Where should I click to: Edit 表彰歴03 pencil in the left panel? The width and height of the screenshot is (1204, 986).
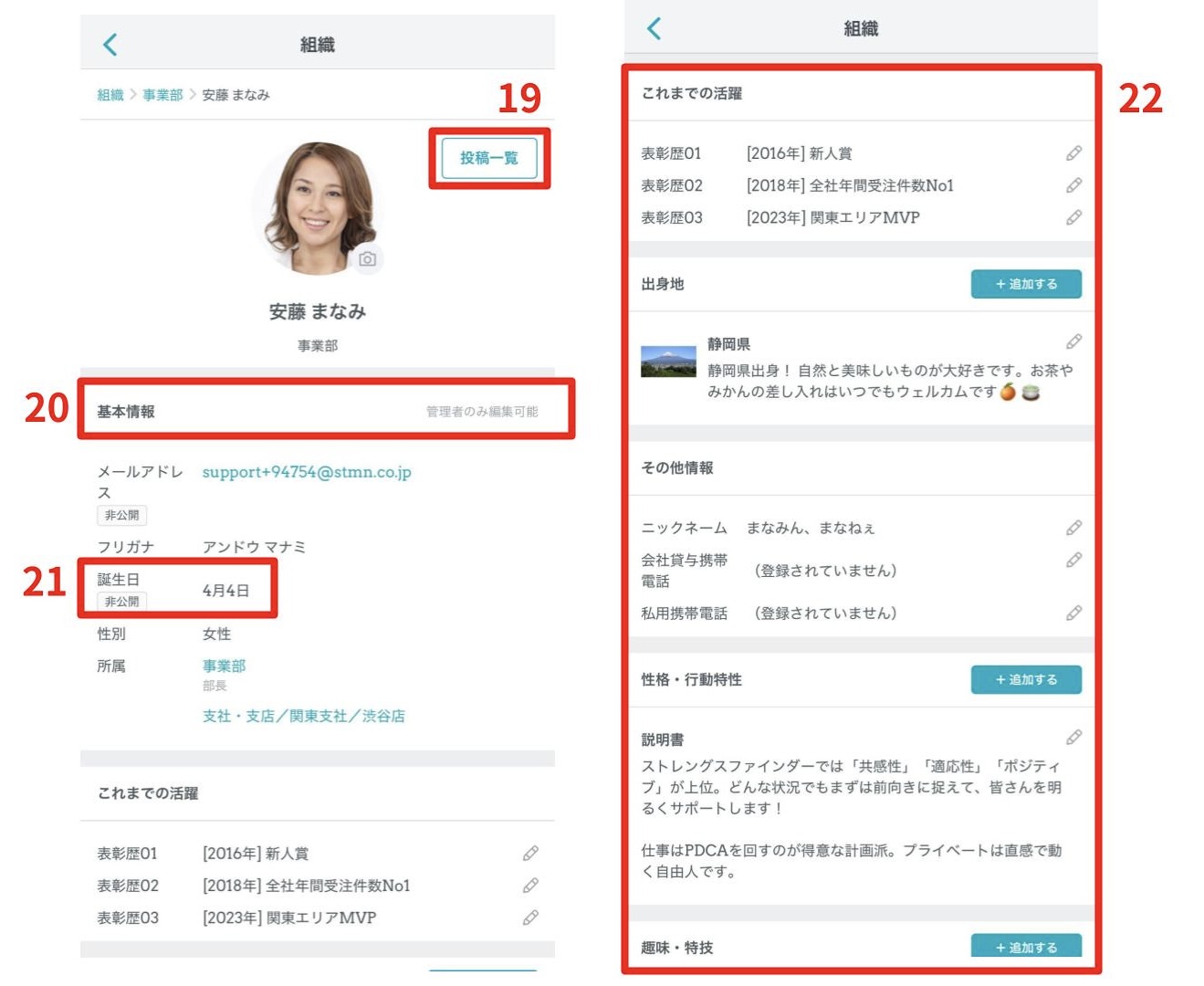(530, 918)
